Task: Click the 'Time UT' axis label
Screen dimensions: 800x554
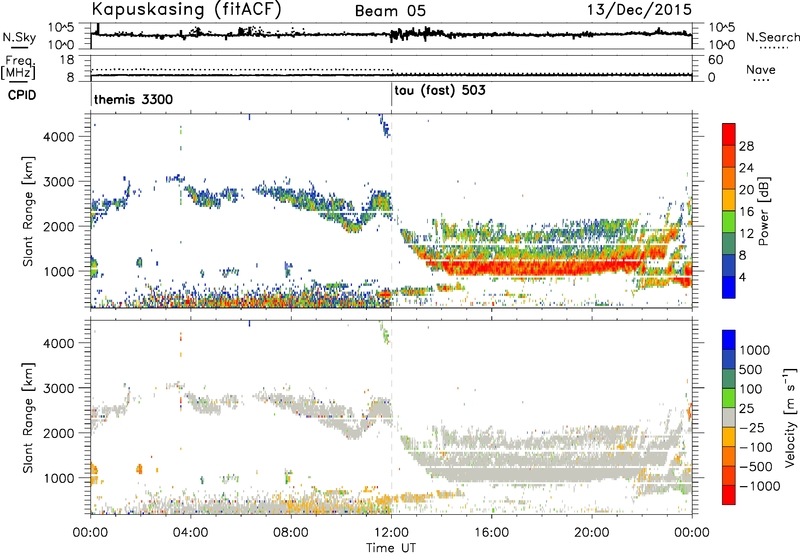Action: 391,548
